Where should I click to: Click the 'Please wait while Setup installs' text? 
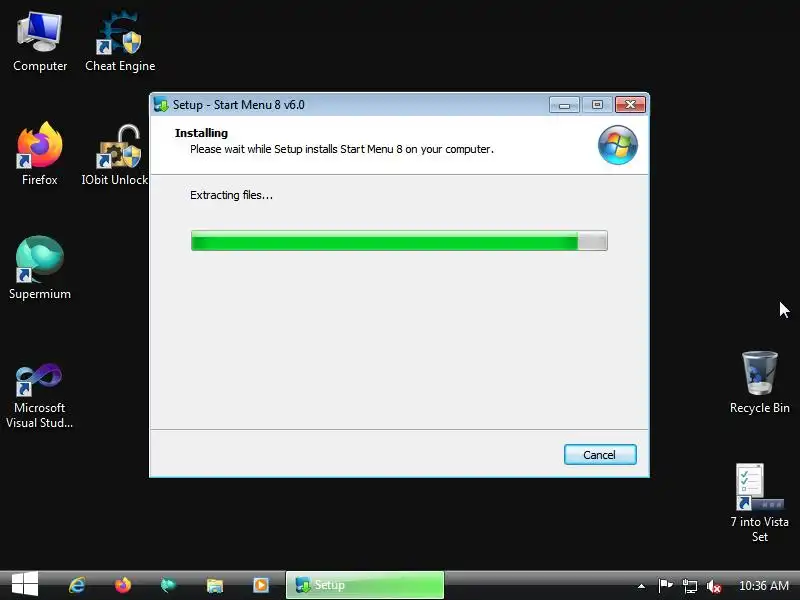[342, 149]
